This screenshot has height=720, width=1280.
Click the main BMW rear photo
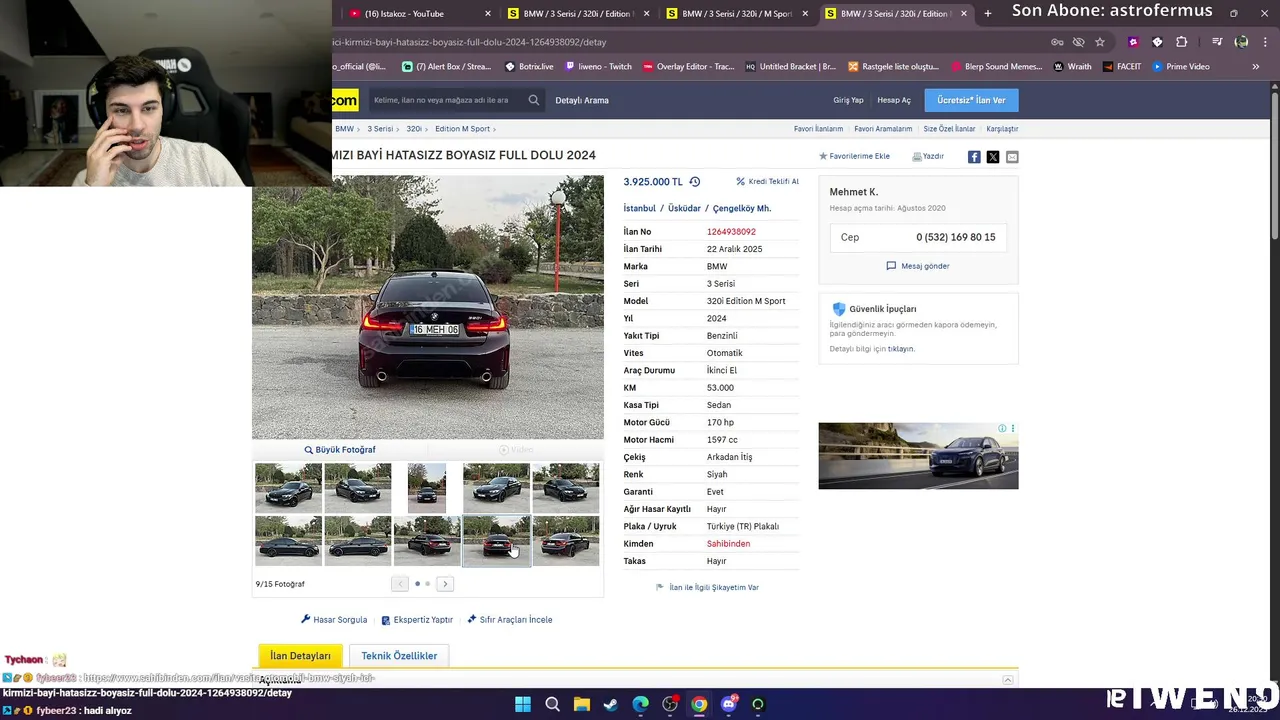point(428,307)
